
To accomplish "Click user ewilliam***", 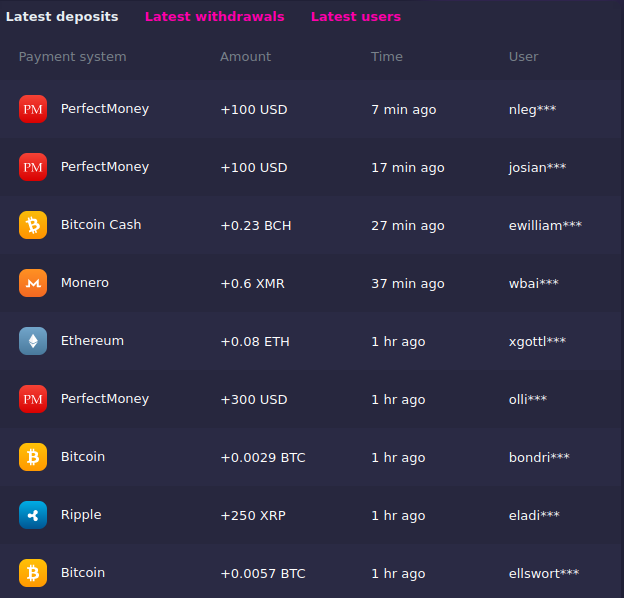I will [x=545, y=226].
